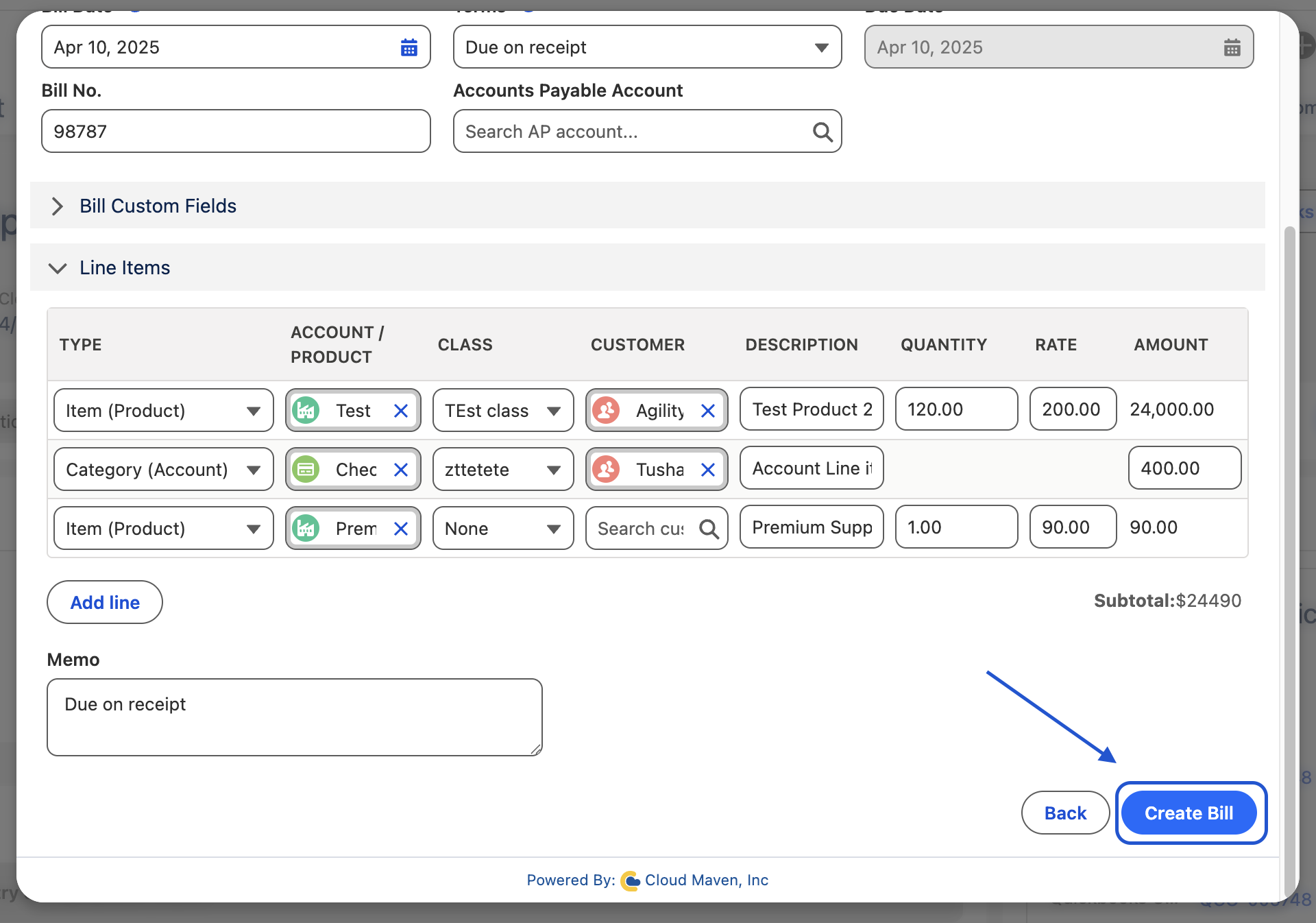Click the Tusha customer avatar icon
This screenshot has height=923, width=1316.
606,470
